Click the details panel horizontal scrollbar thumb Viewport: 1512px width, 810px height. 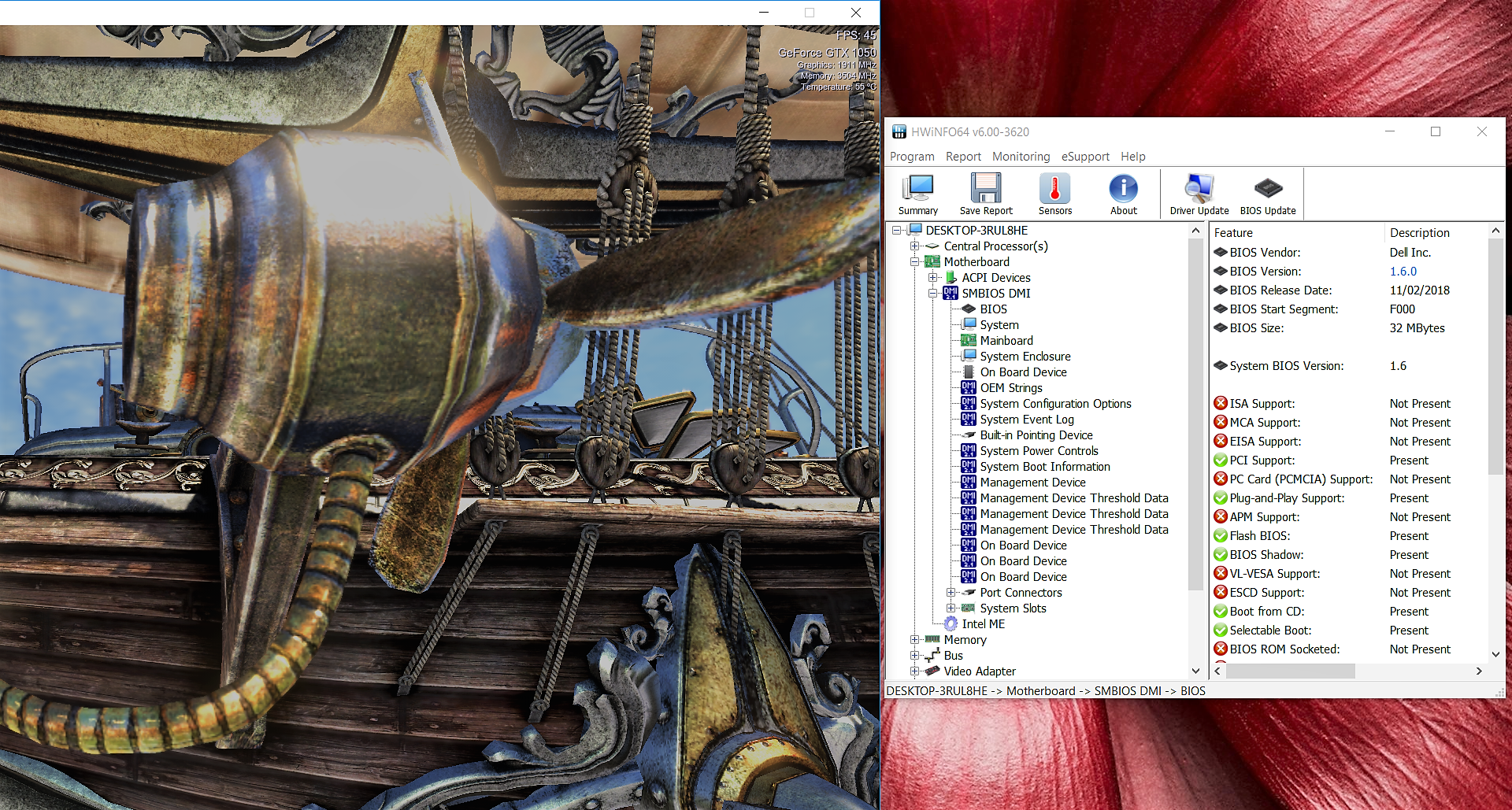(x=1290, y=671)
